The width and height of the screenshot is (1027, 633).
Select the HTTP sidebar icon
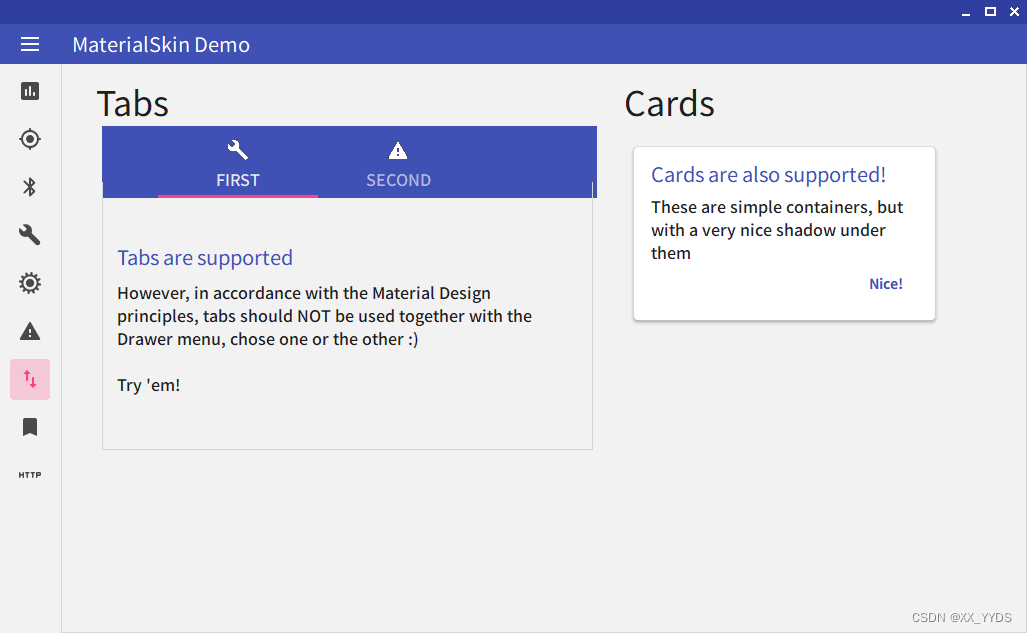pos(29,475)
